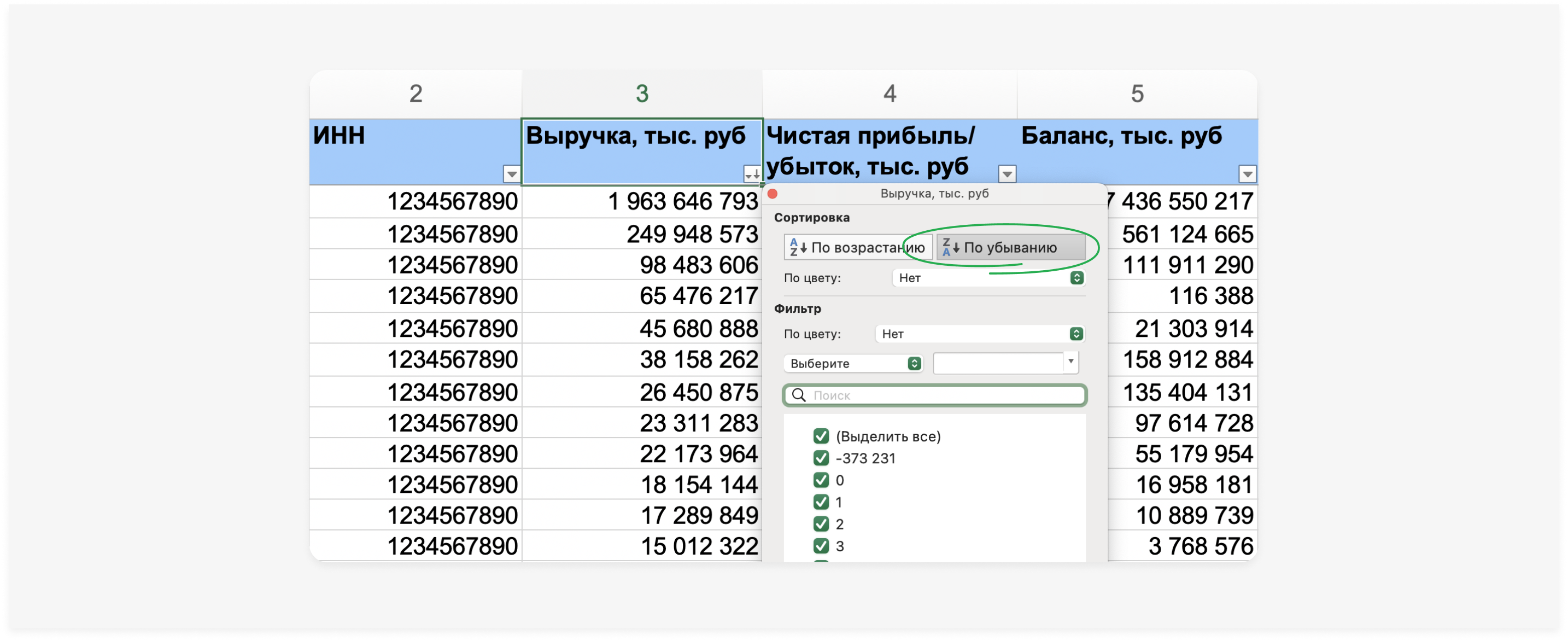Screen dimensions: 1568x641
Task: Select balance cell 97 614 728
Action: click(x=1183, y=422)
